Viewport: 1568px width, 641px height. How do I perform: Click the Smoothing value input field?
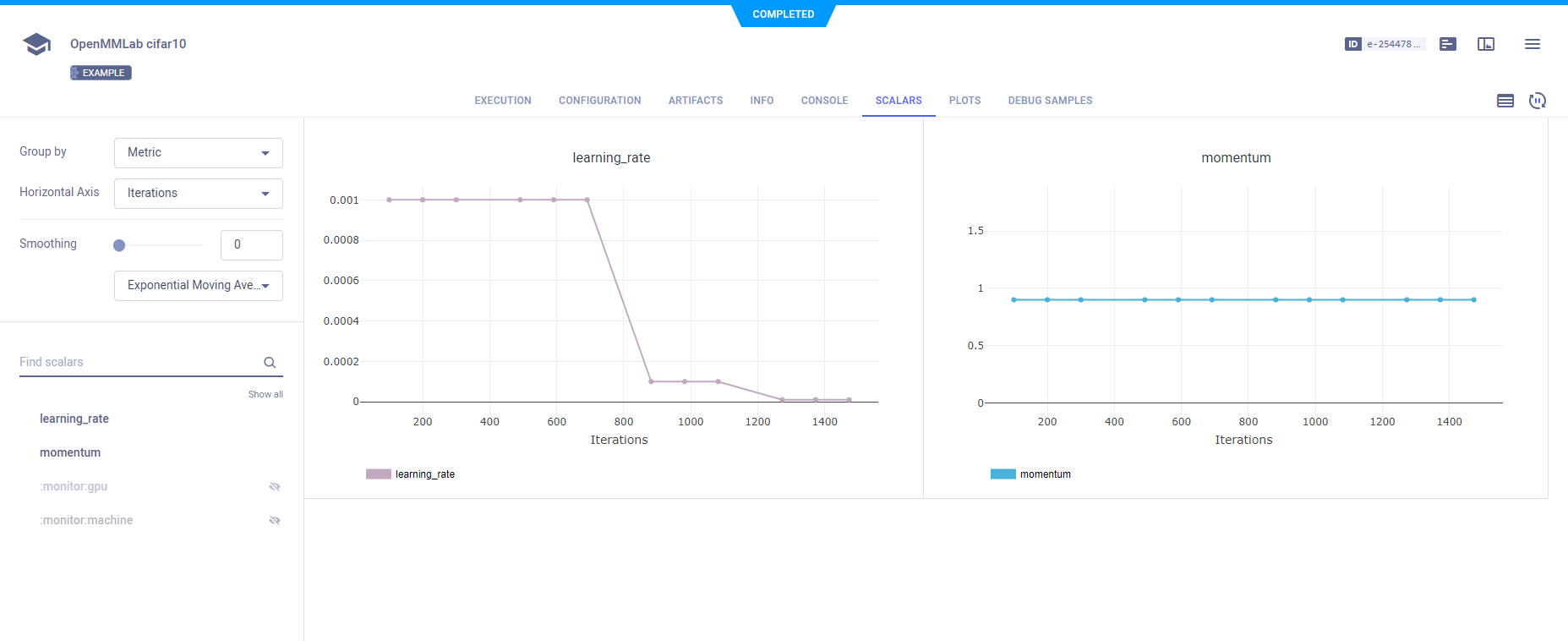pos(251,245)
